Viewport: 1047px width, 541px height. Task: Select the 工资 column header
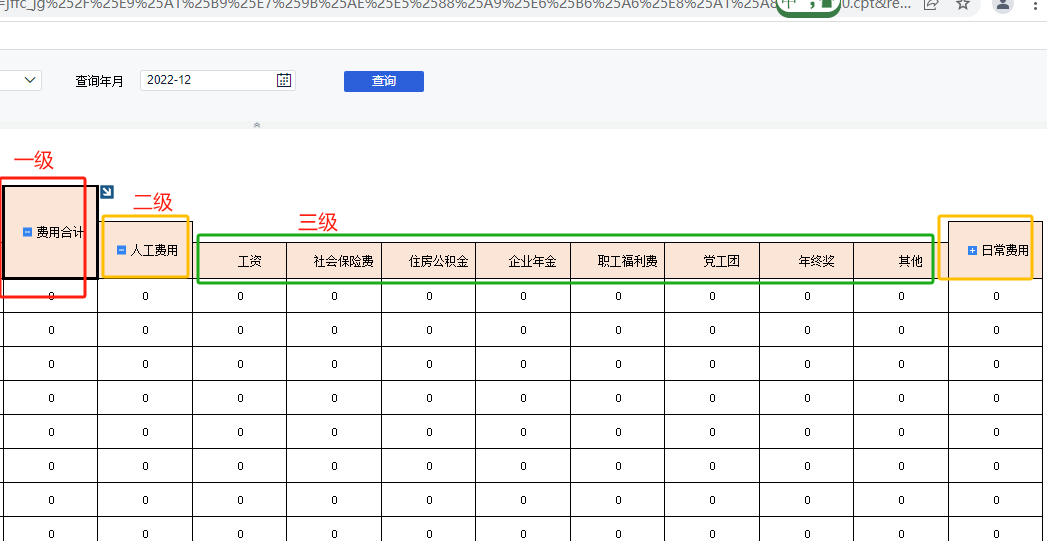pyautogui.click(x=249, y=262)
